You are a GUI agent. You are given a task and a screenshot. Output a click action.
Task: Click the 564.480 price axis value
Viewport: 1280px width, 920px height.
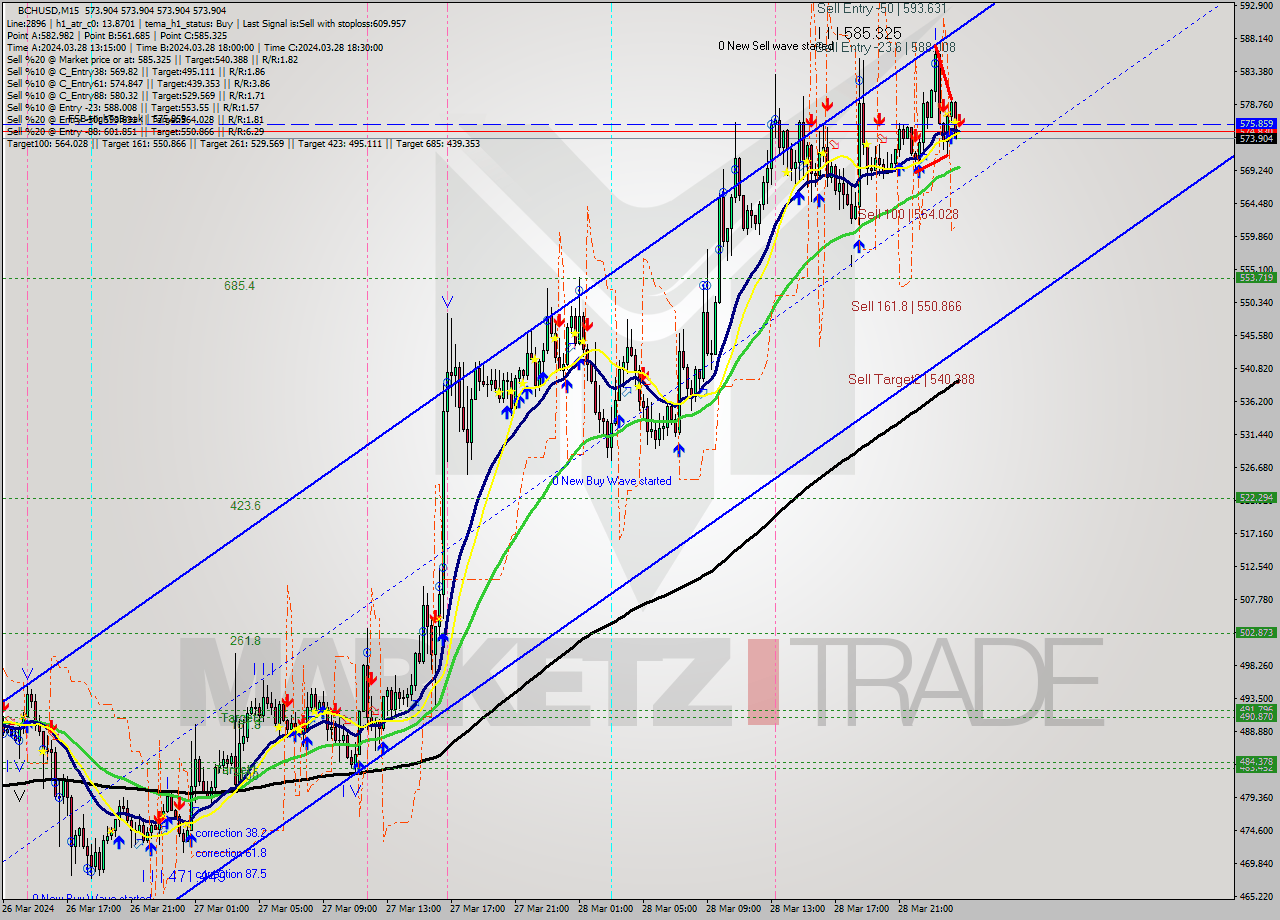(1256, 203)
